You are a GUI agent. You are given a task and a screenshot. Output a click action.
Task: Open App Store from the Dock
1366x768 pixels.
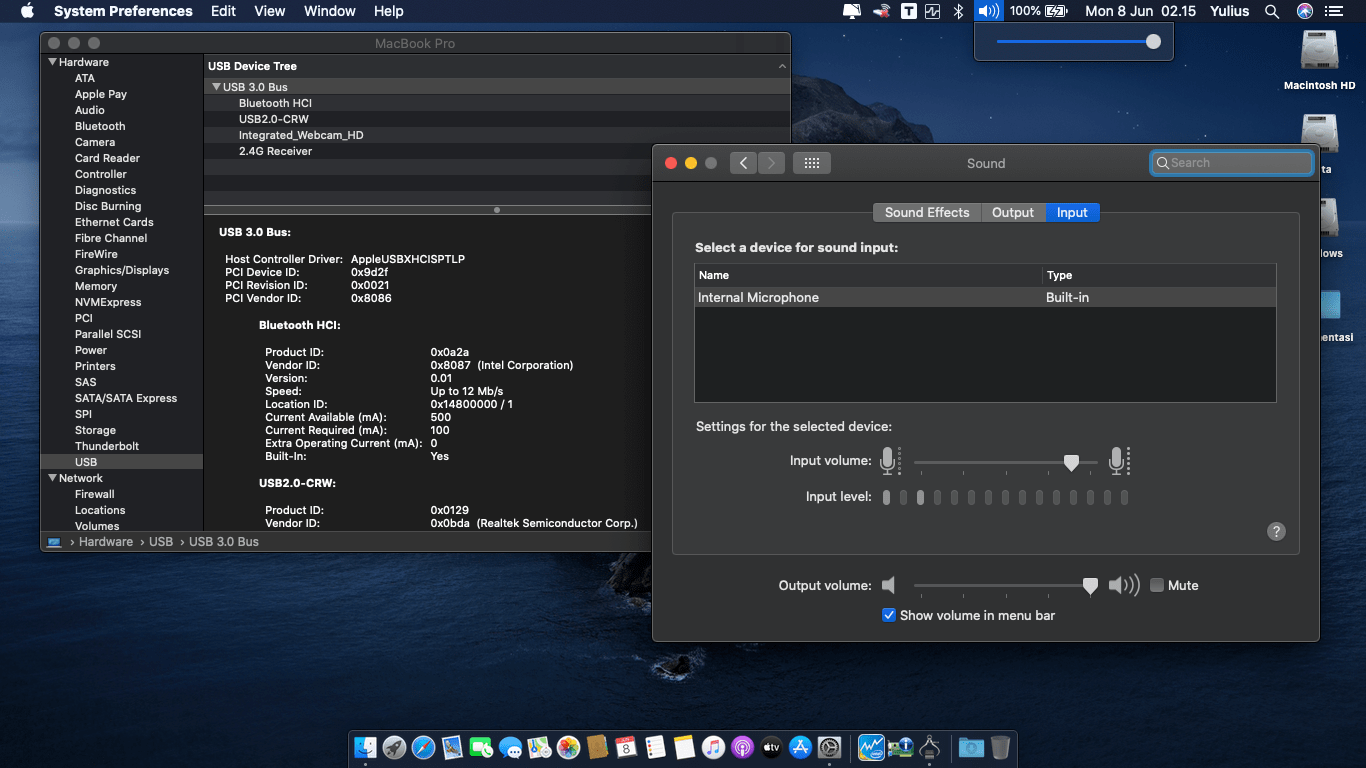point(800,747)
